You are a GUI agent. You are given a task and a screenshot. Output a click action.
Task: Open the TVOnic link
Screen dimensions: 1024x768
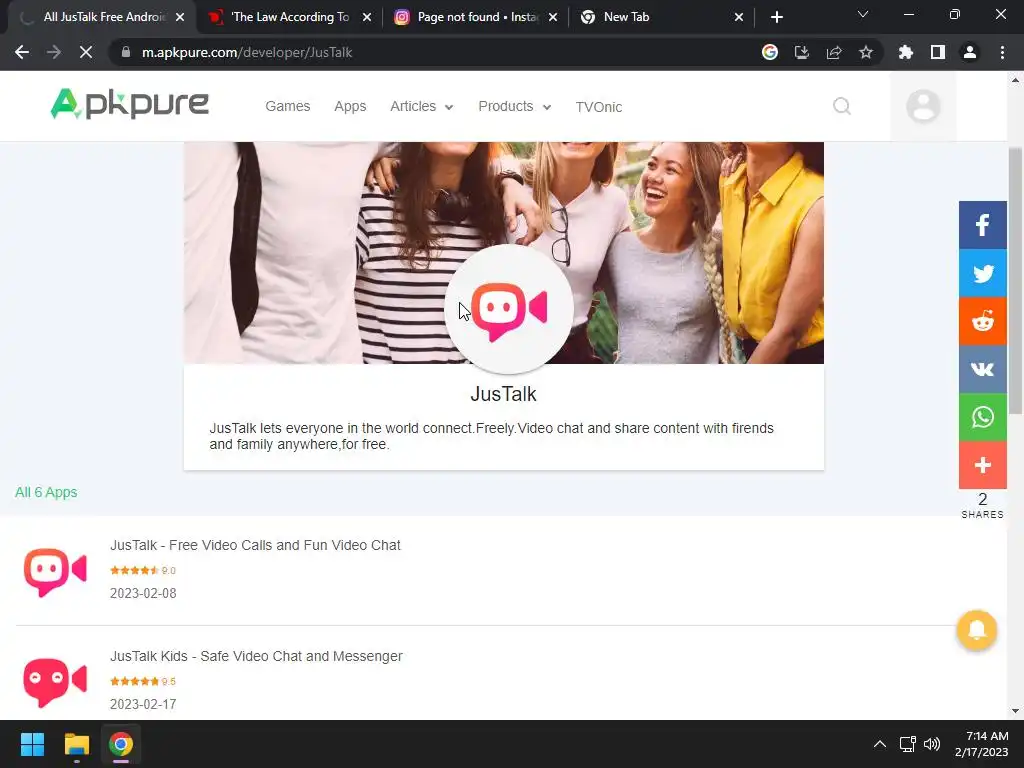598,107
